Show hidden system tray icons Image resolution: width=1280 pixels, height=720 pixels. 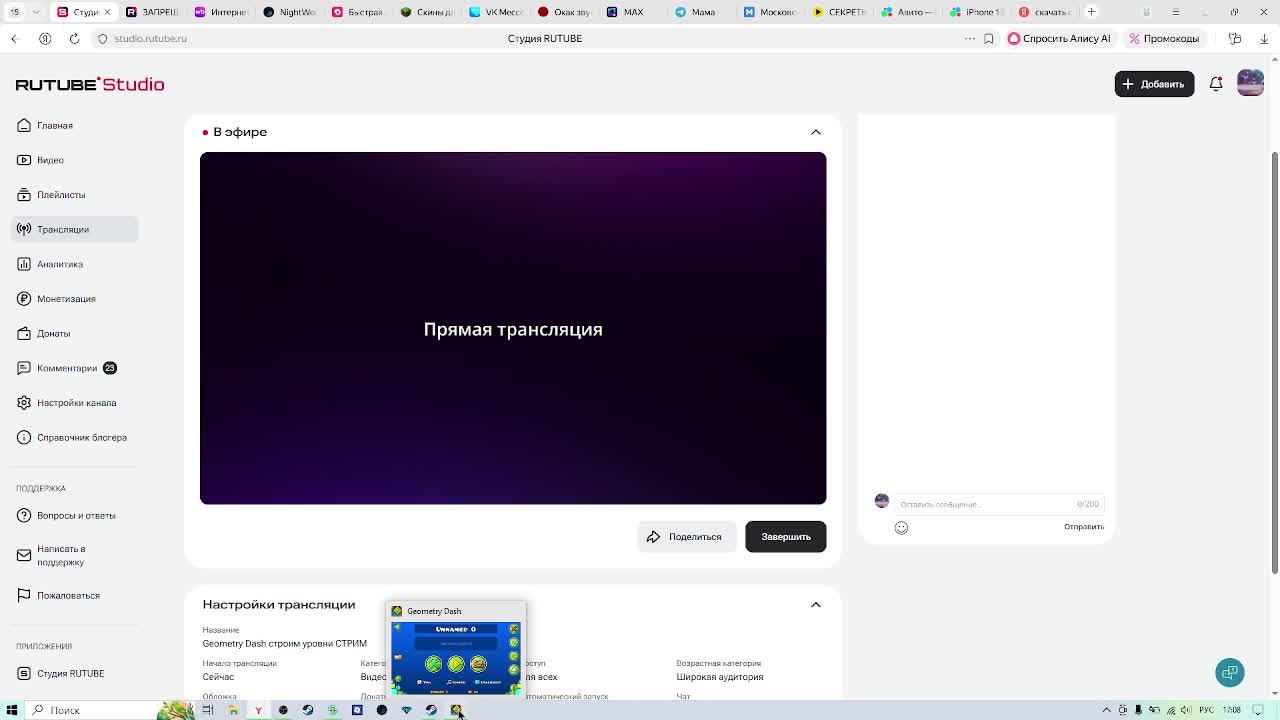coord(1106,710)
